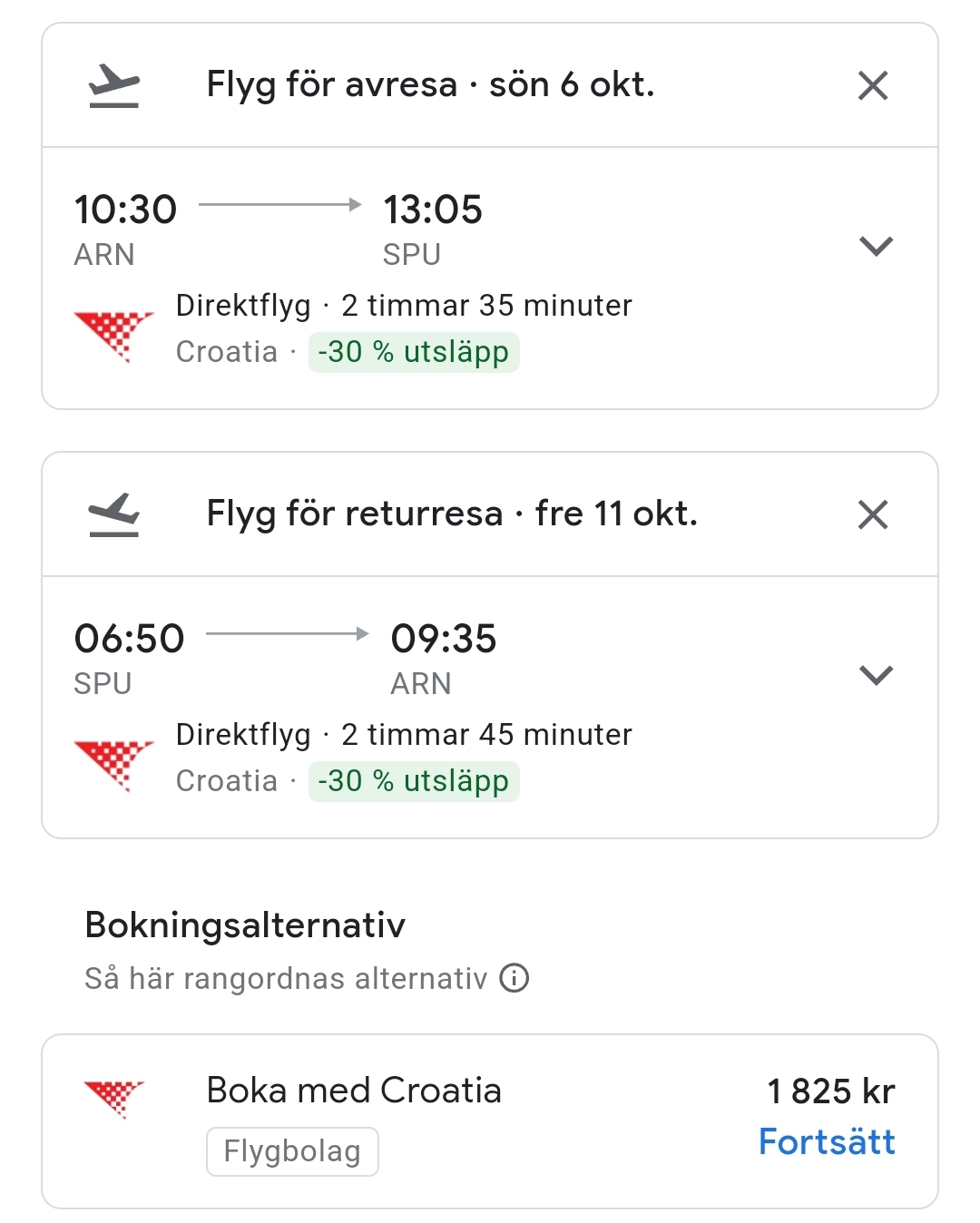Click Croatia Airlines logo on departure flight
The height and width of the screenshot is (1223, 980).
click(x=113, y=335)
